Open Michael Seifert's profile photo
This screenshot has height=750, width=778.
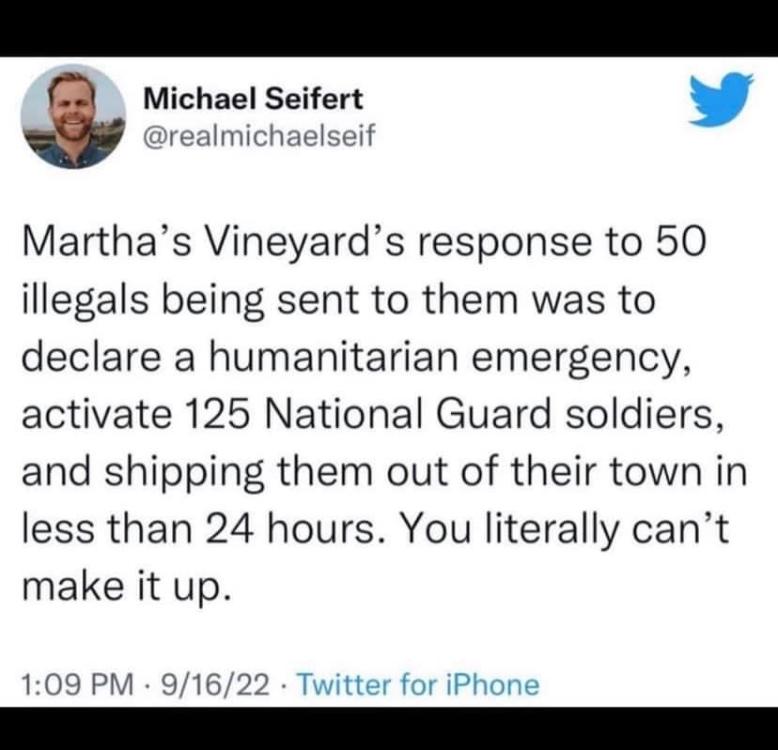tap(73, 117)
